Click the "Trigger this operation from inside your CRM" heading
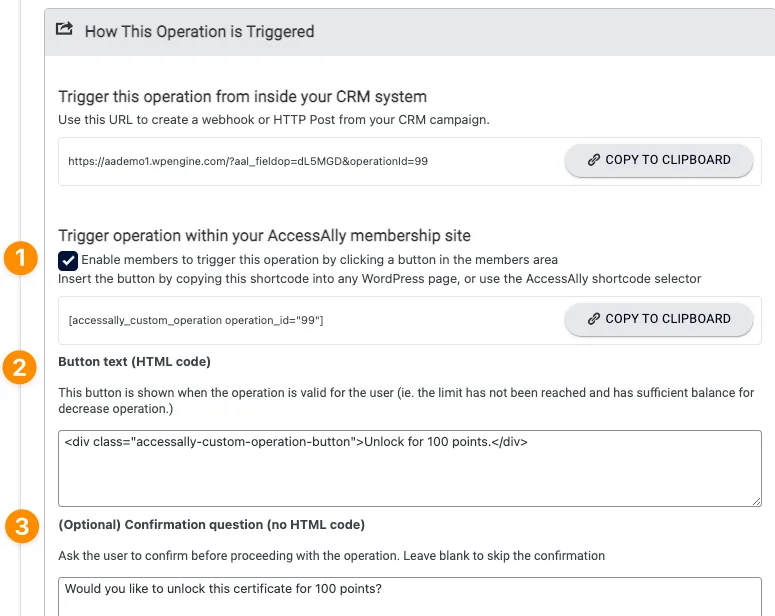Screen dimensions: 775x616 243,97
